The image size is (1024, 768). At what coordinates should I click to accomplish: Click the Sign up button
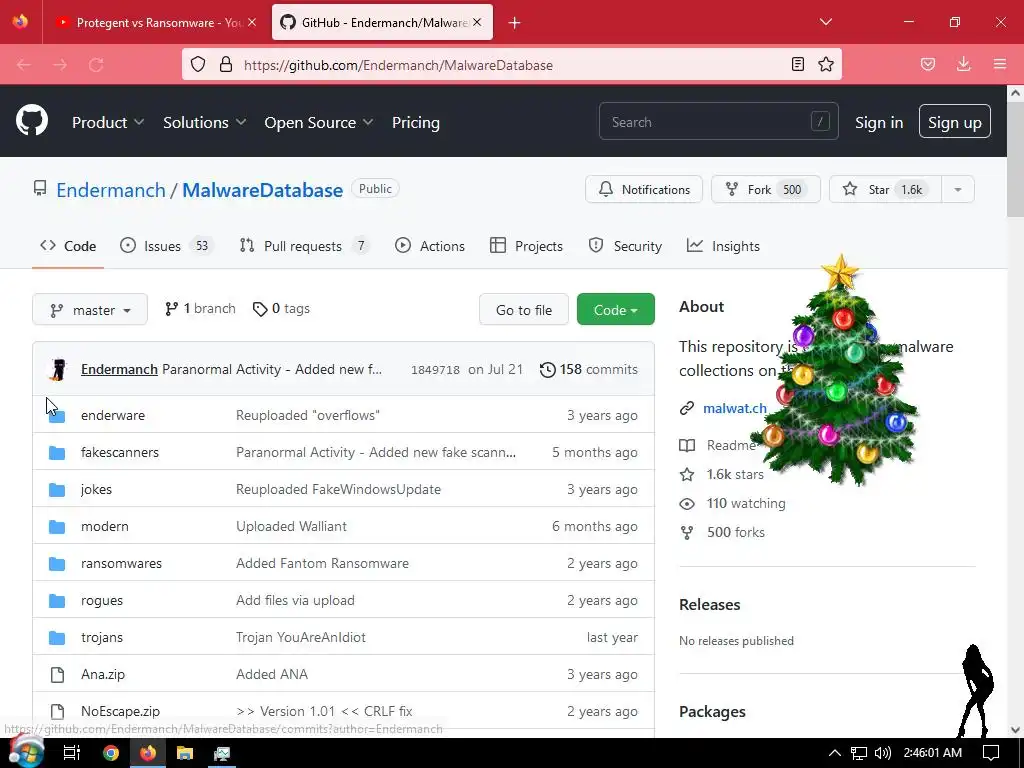[954, 121]
